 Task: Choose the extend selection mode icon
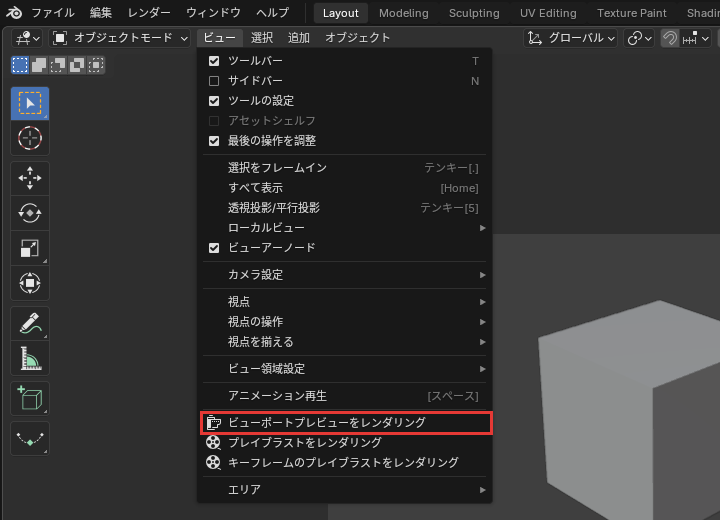pos(39,65)
